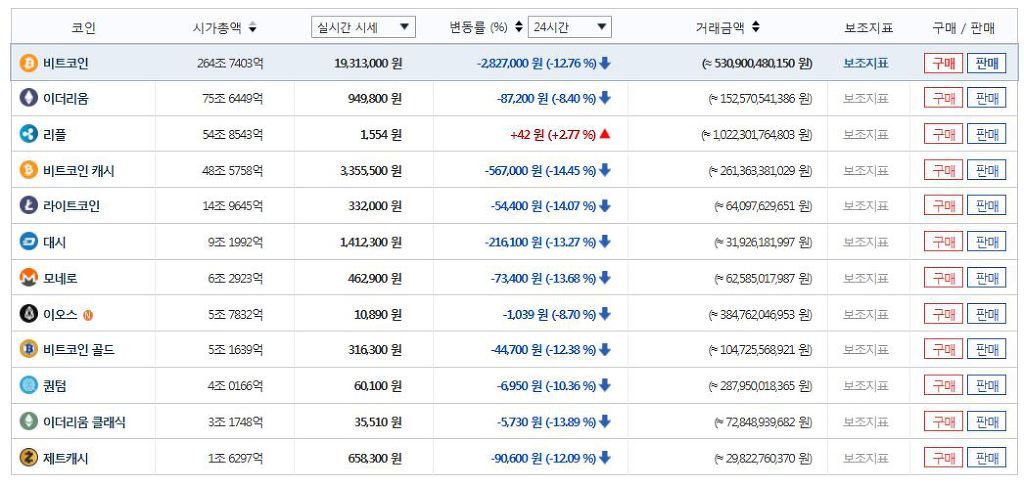Sort by change rate (변동률) arrows

pyautogui.click(x=519, y=27)
